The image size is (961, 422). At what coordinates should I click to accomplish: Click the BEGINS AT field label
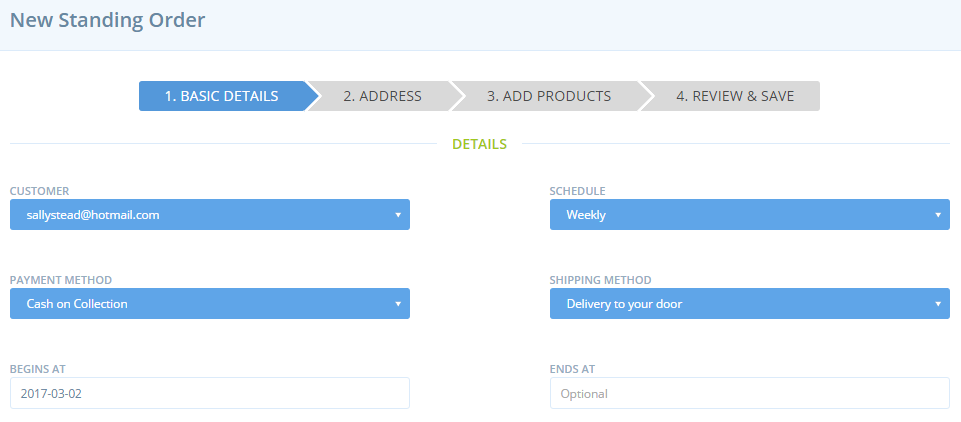point(37,369)
